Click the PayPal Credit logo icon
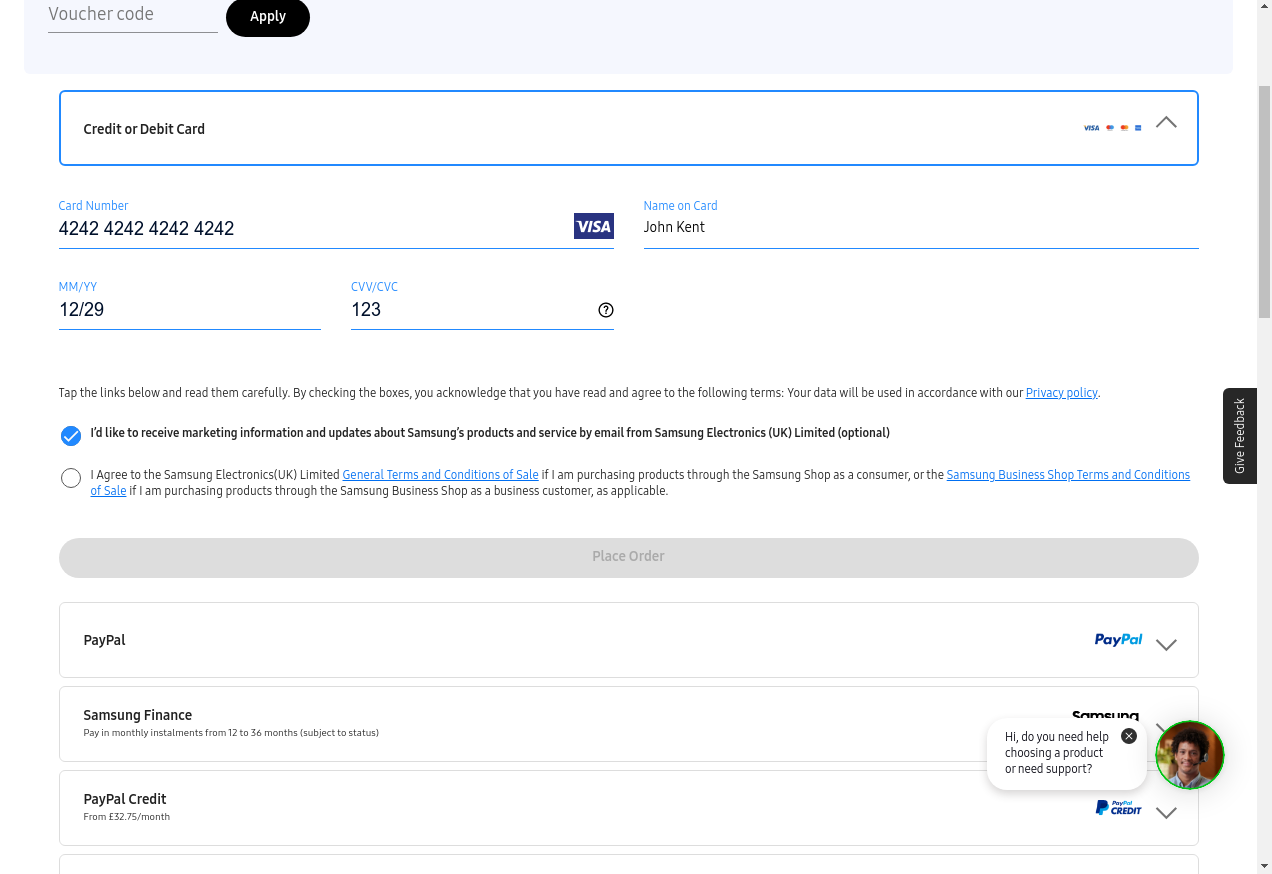 point(1118,808)
